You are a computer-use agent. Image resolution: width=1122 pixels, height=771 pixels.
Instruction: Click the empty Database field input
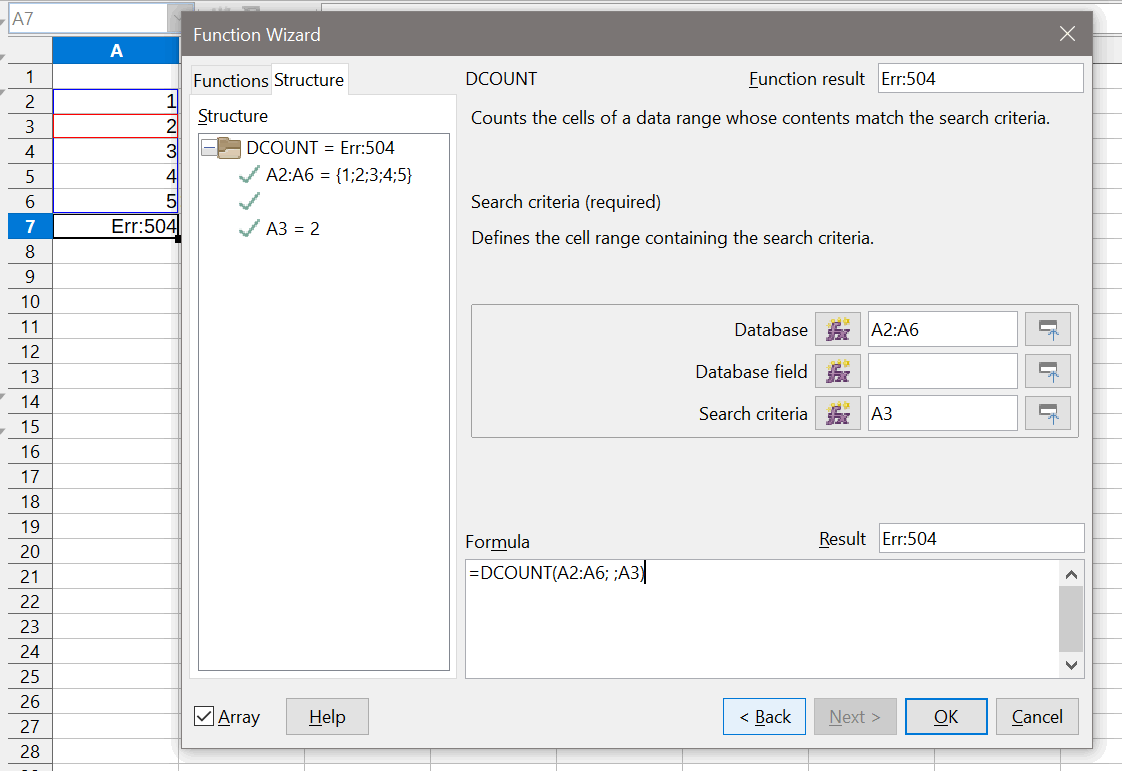coord(942,371)
